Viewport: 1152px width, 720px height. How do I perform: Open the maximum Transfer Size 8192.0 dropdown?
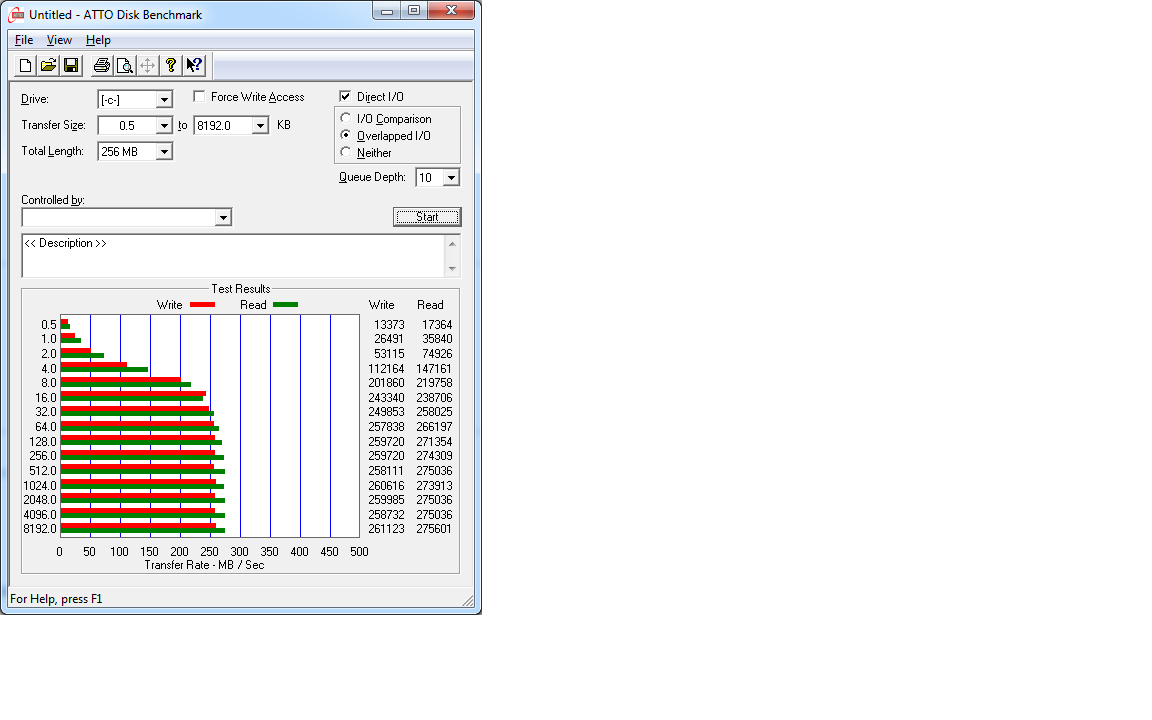point(260,126)
